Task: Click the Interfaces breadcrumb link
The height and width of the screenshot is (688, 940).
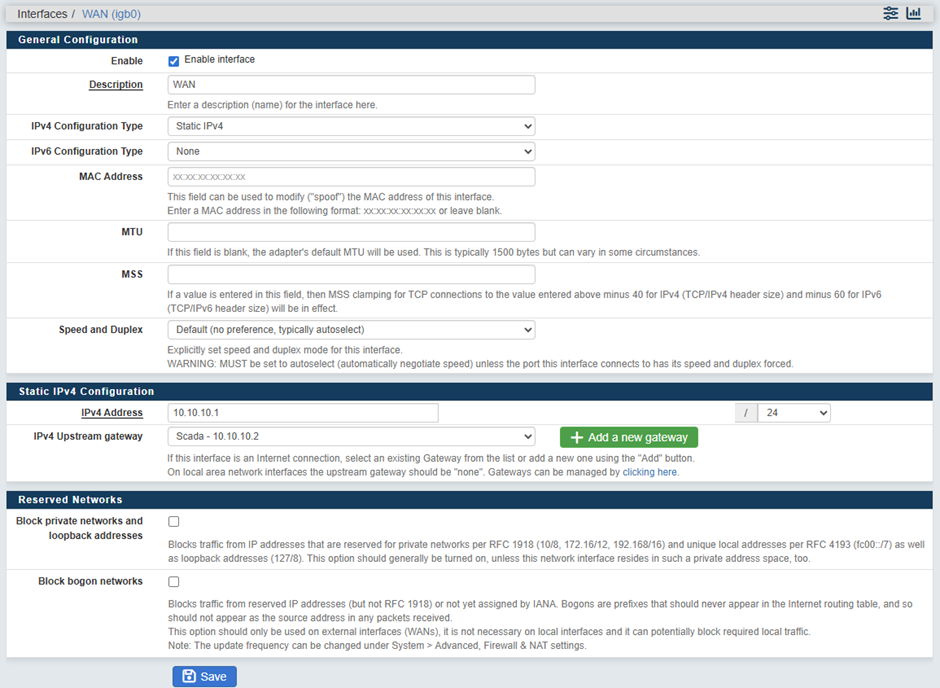Action: click(x=42, y=14)
